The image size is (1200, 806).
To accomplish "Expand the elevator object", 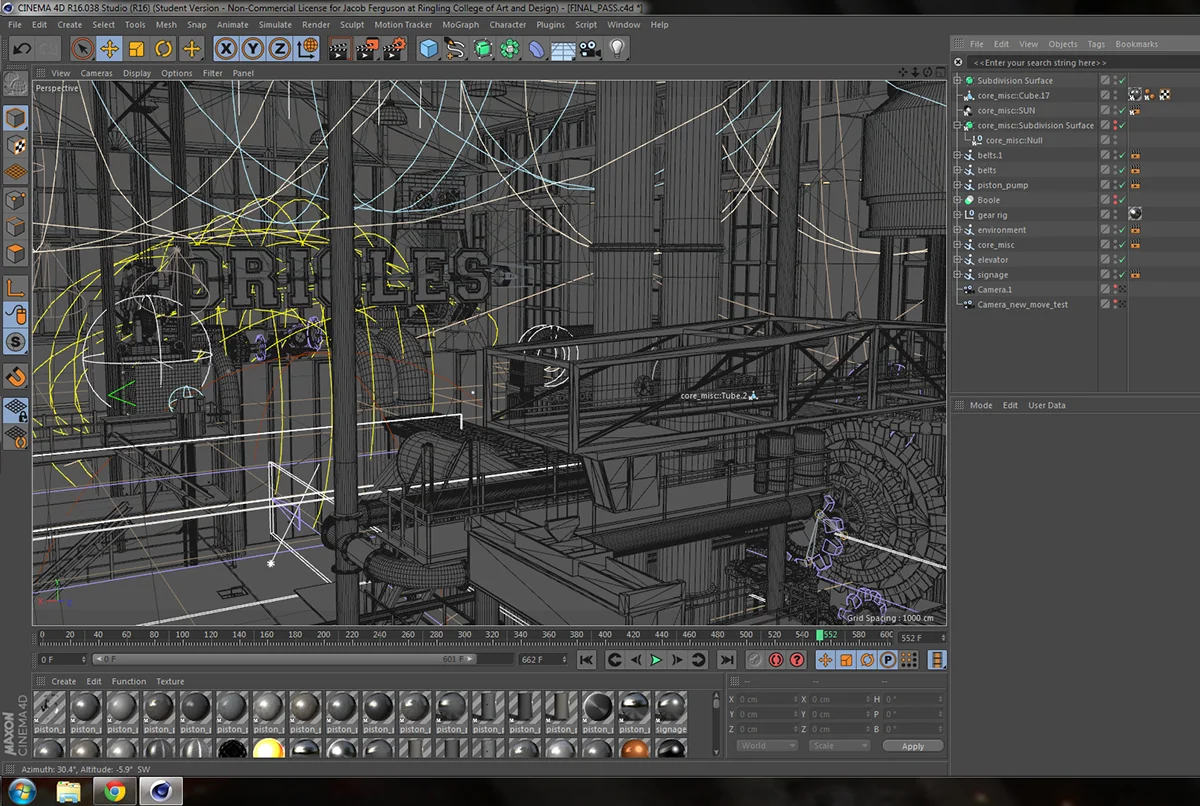I will pyautogui.click(x=957, y=260).
